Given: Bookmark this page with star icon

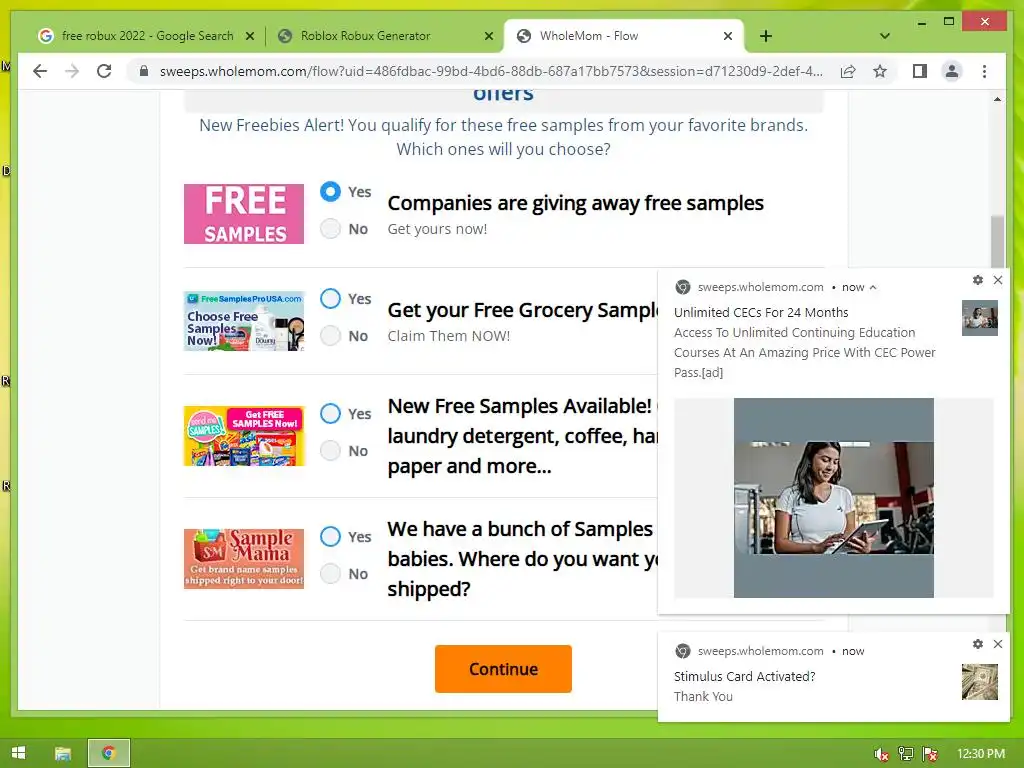Looking at the screenshot, I should point(880,71).
